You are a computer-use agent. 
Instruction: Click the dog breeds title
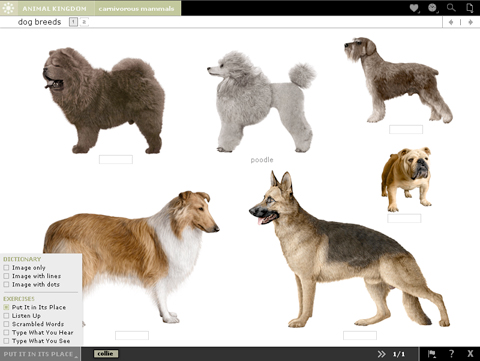[x=39, y=22]
